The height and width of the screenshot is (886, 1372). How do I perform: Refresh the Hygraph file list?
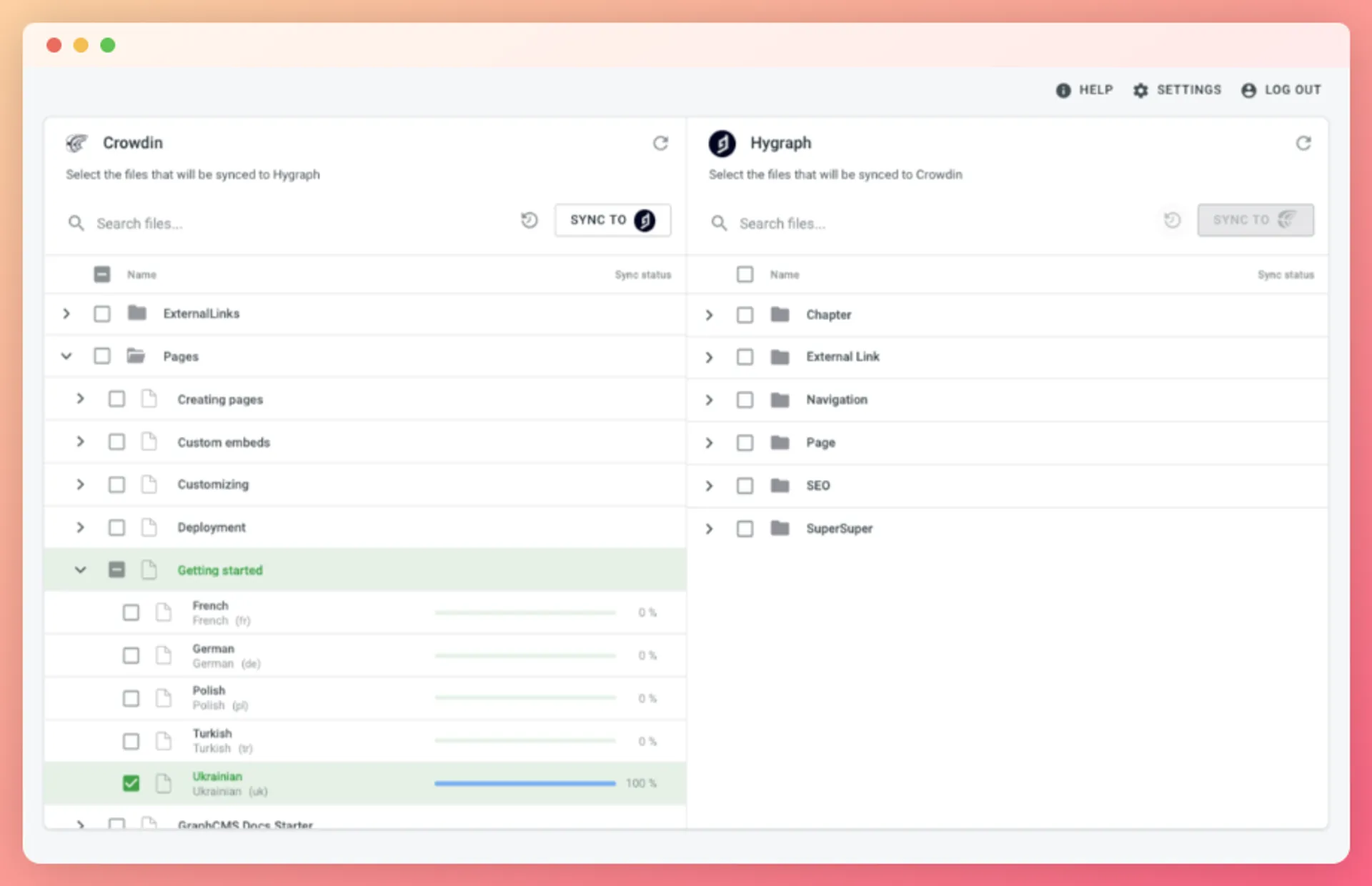[x=1303, y=143]
